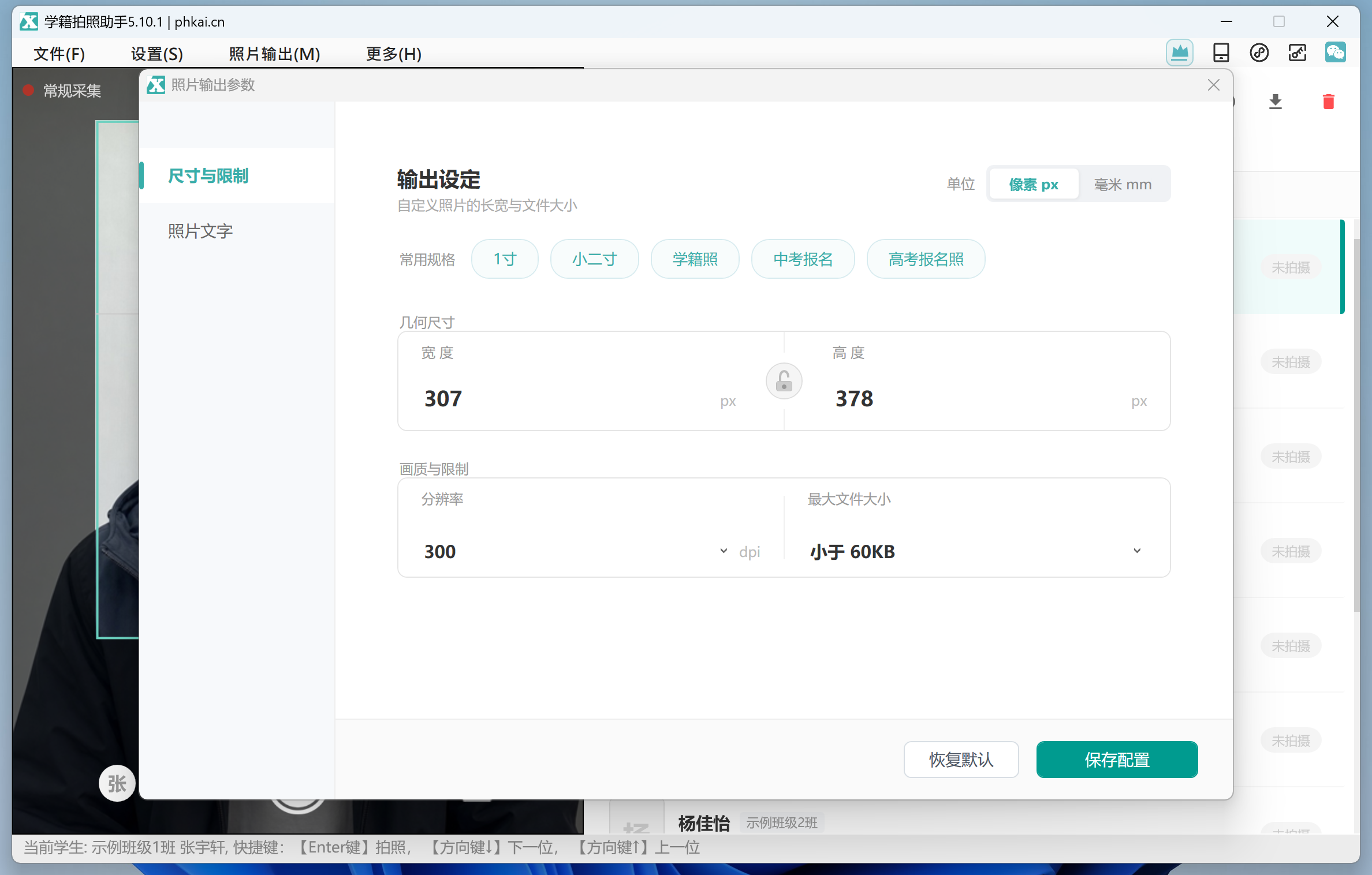Click the app logo icon in title bar
The image size is (1372, 875).
(x=29, y=22)
